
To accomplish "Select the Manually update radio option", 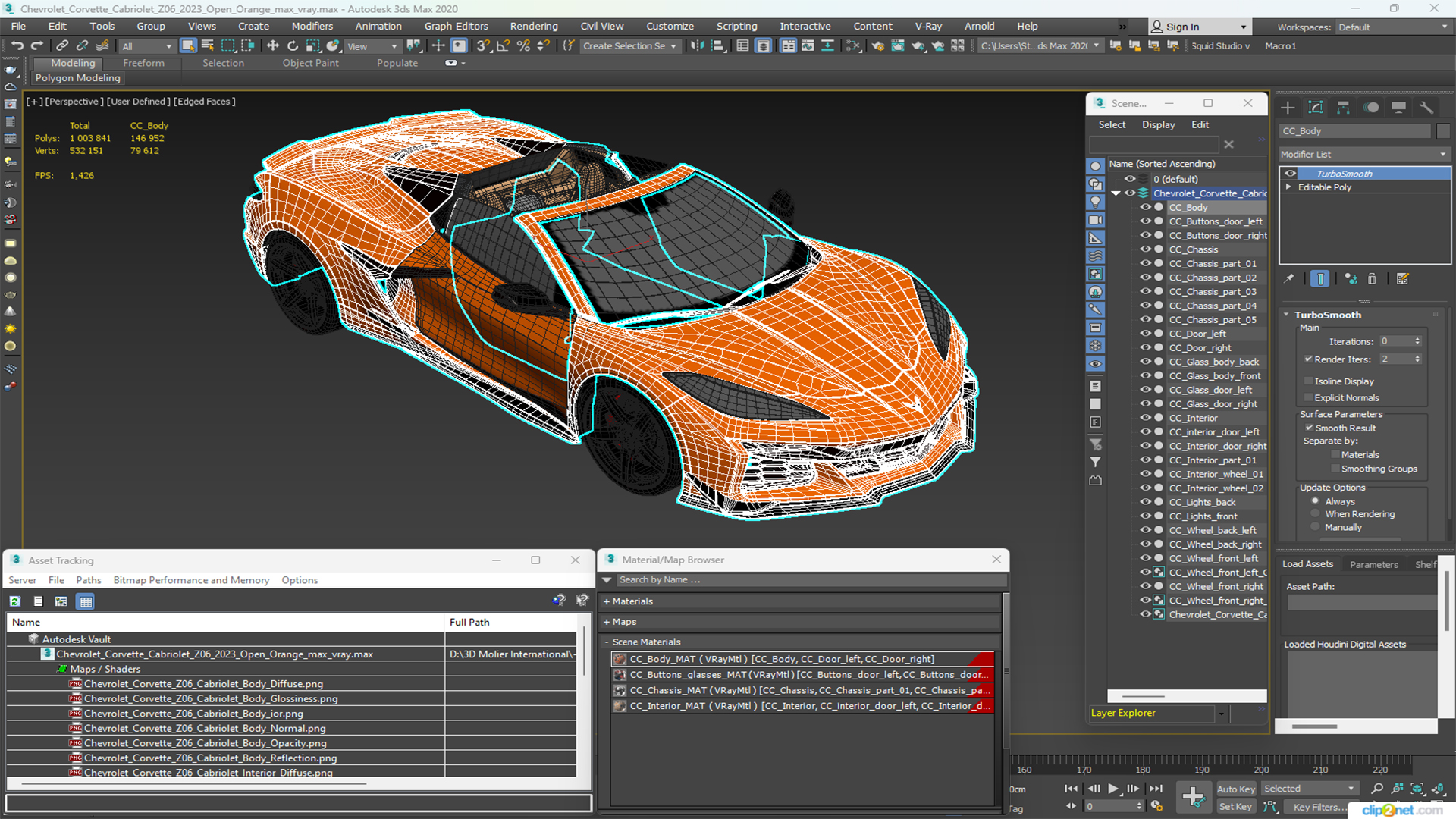I will (x=1316, y=528).
